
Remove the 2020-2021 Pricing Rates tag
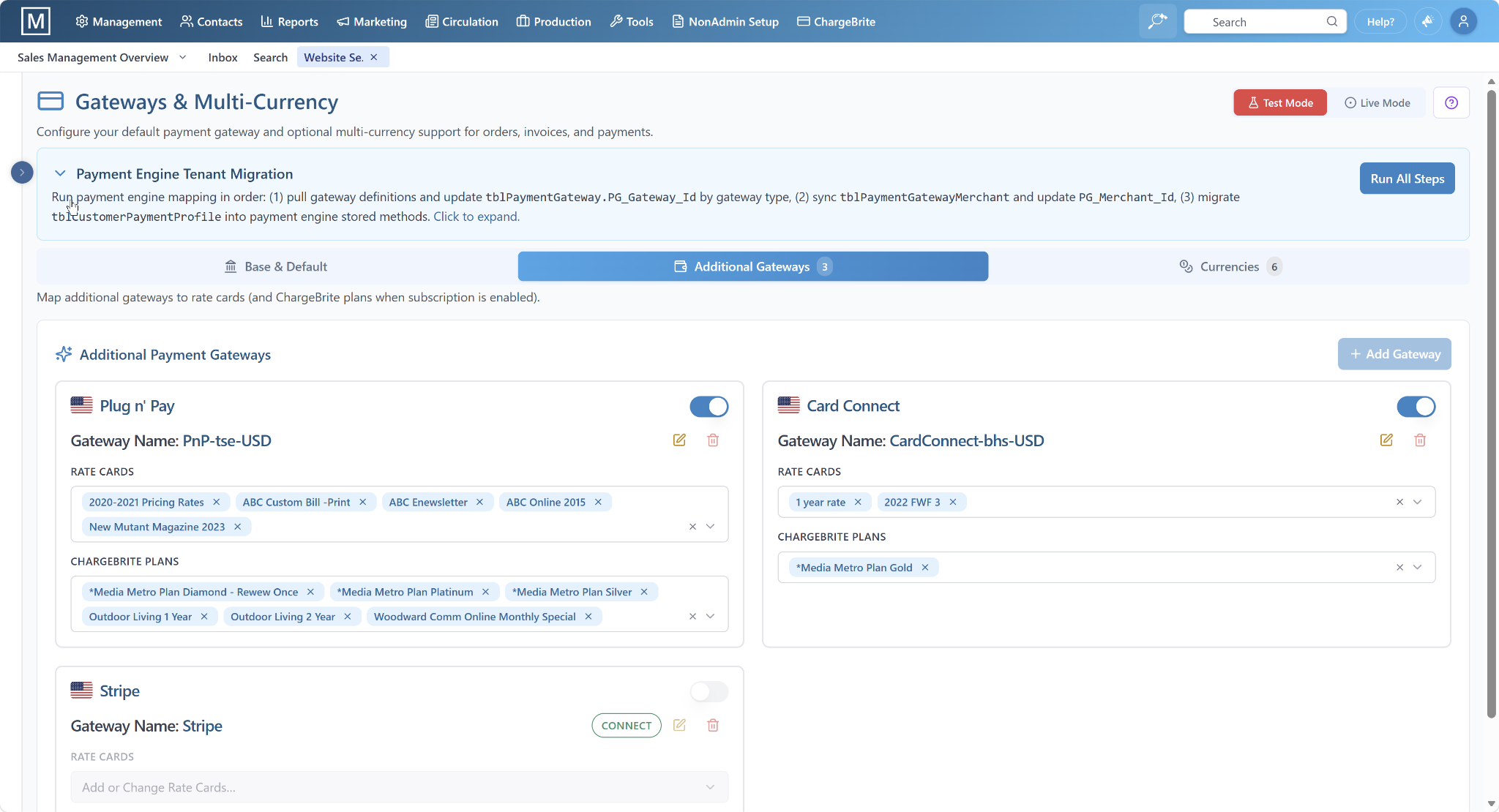click(x=217, y=502)
